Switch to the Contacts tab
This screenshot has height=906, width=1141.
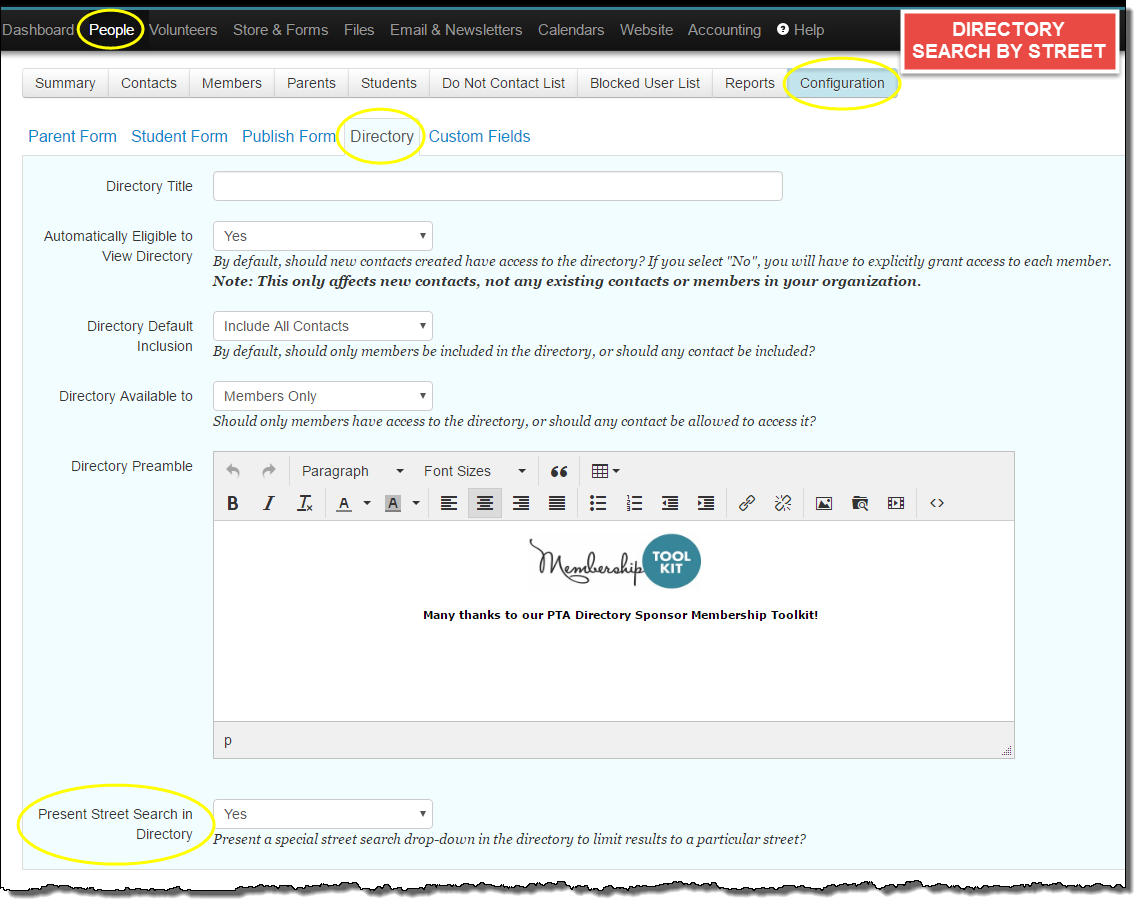[148, 83]
